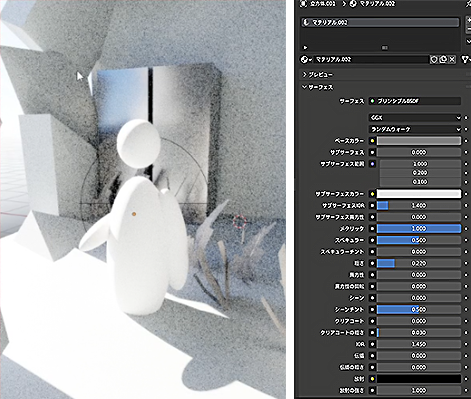This screenshot has width=471, height=399.
Task: Click the yellow socket dot beside ベースカラー
Action: (373, 141)
